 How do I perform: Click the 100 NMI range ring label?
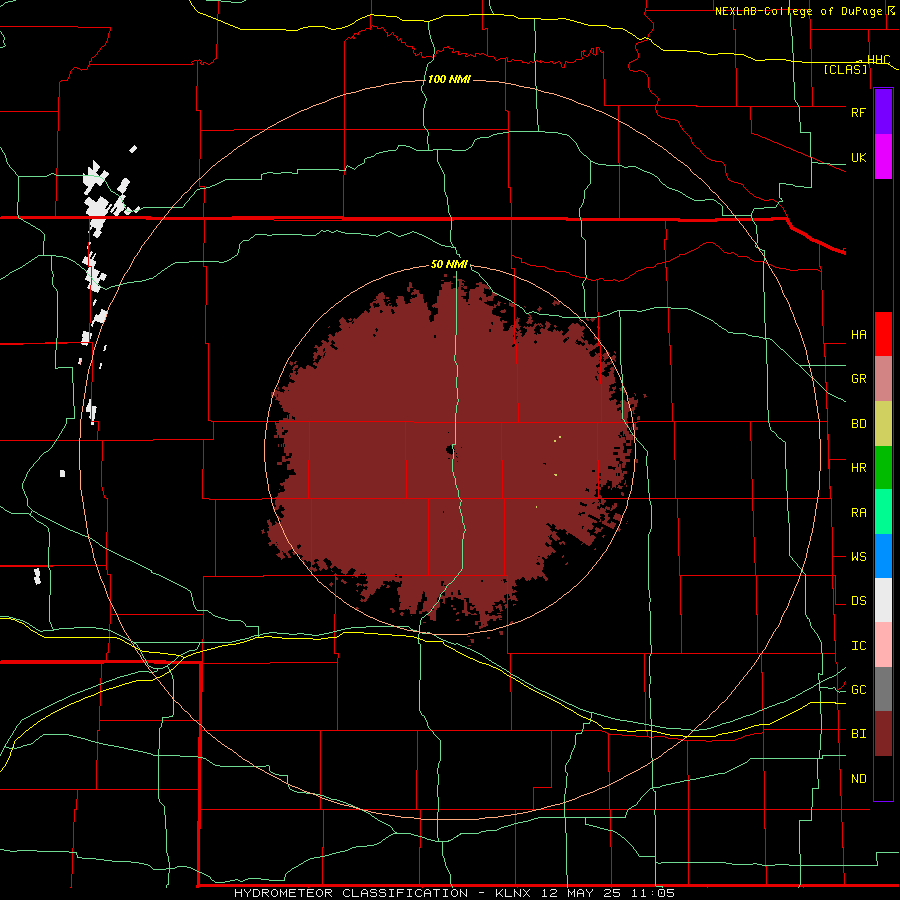(449, 79)
